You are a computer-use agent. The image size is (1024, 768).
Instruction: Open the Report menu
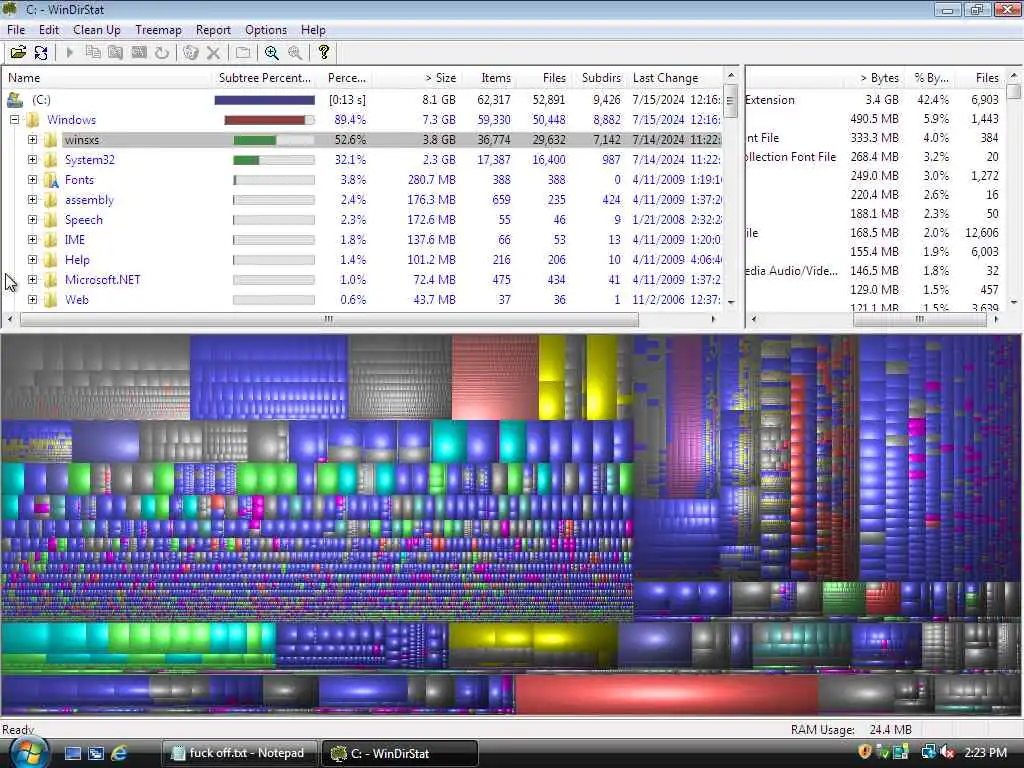pos(213,30)
